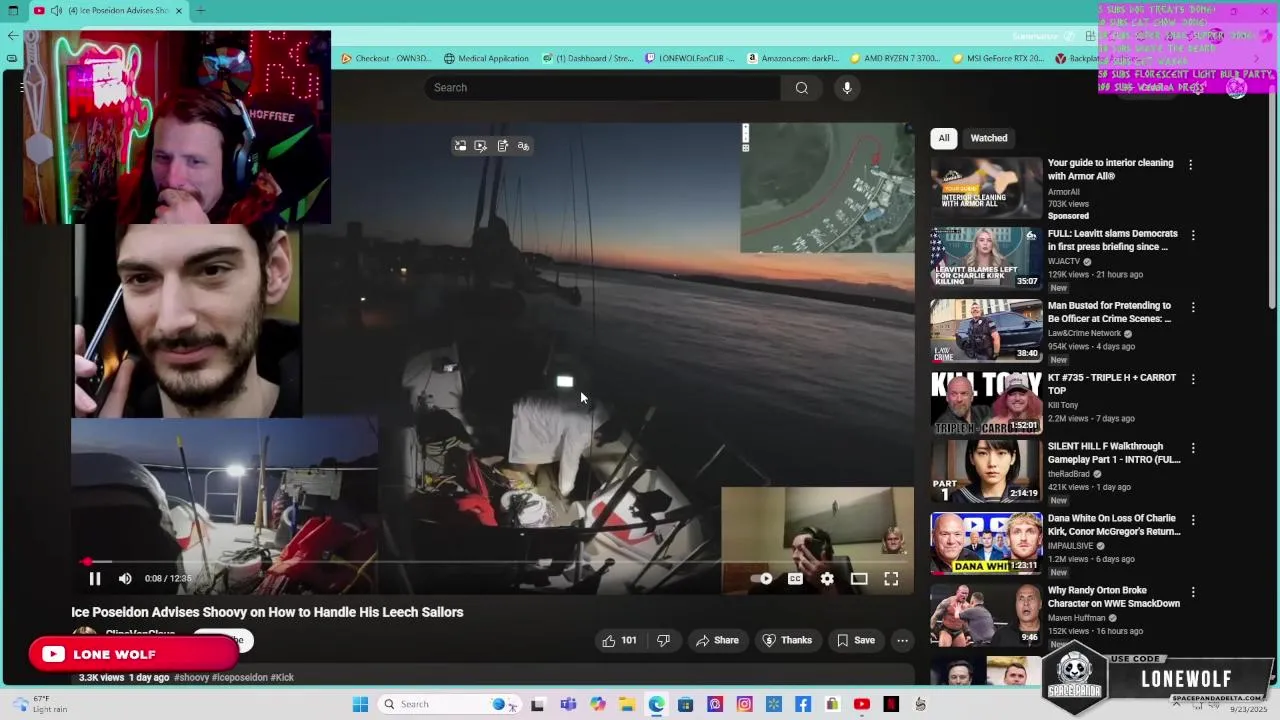This screenshot has height=720, width=1280.
Task: Click the Windows taskbar search box
Action: click(x=448, y=704)
